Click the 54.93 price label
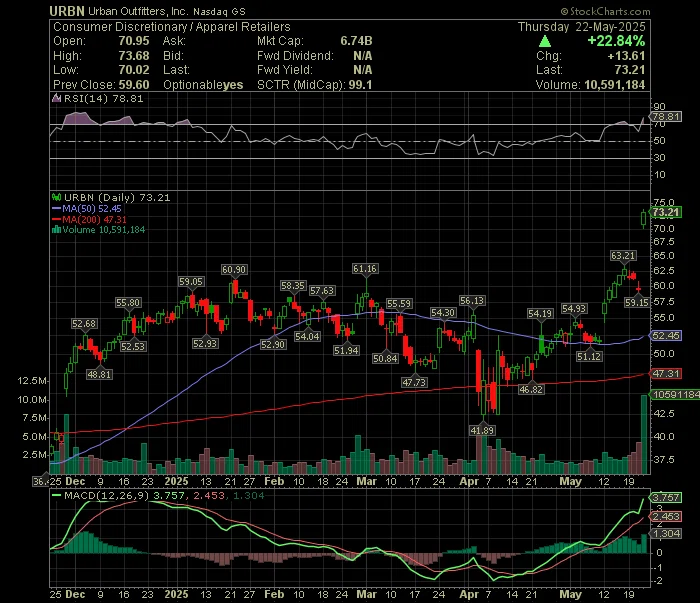Image resolution: width=700 pixels, height=603 pixels. 574,309
